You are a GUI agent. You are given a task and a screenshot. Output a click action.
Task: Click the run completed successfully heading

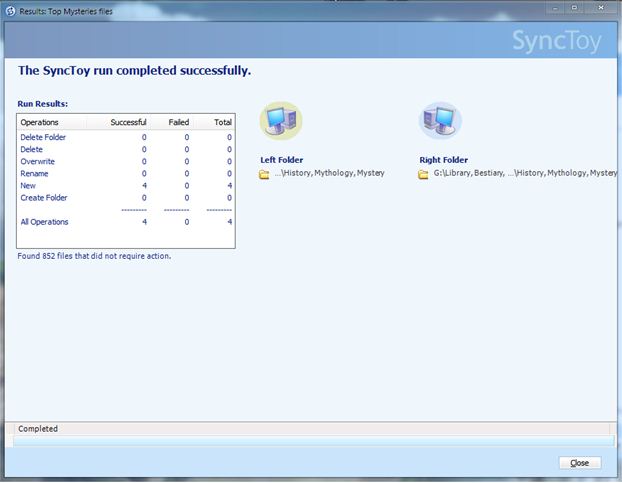tap(134, 71)
